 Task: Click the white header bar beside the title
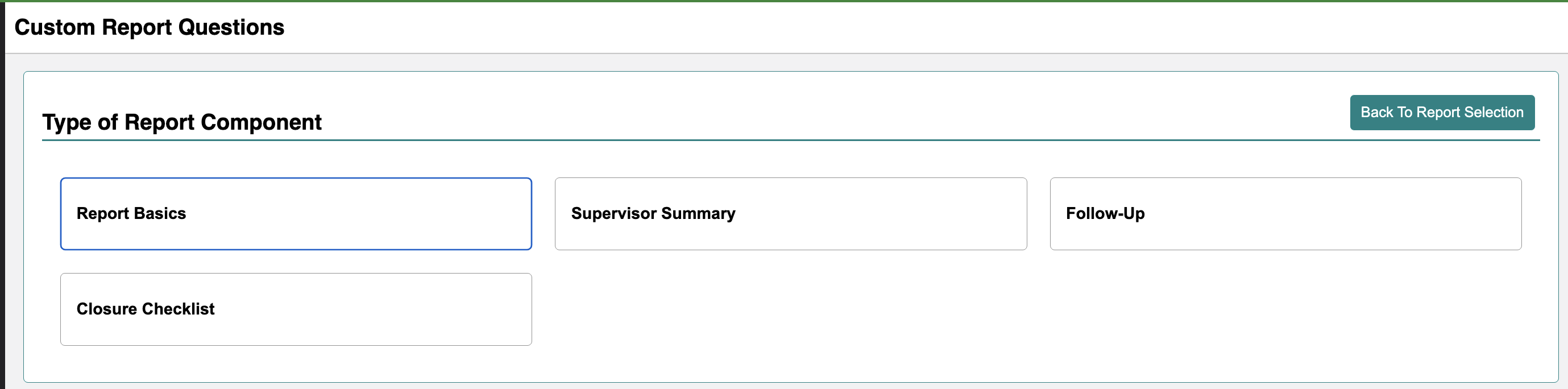coord(913,27)
